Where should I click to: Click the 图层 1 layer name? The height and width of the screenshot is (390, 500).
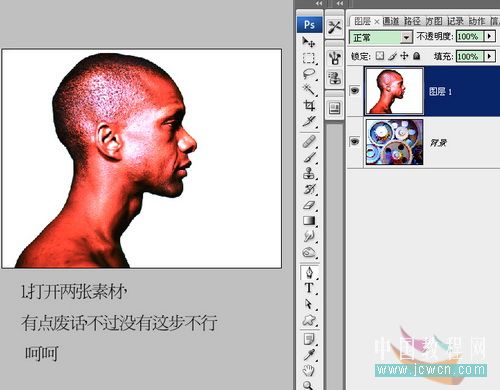(x=440, y=91)
